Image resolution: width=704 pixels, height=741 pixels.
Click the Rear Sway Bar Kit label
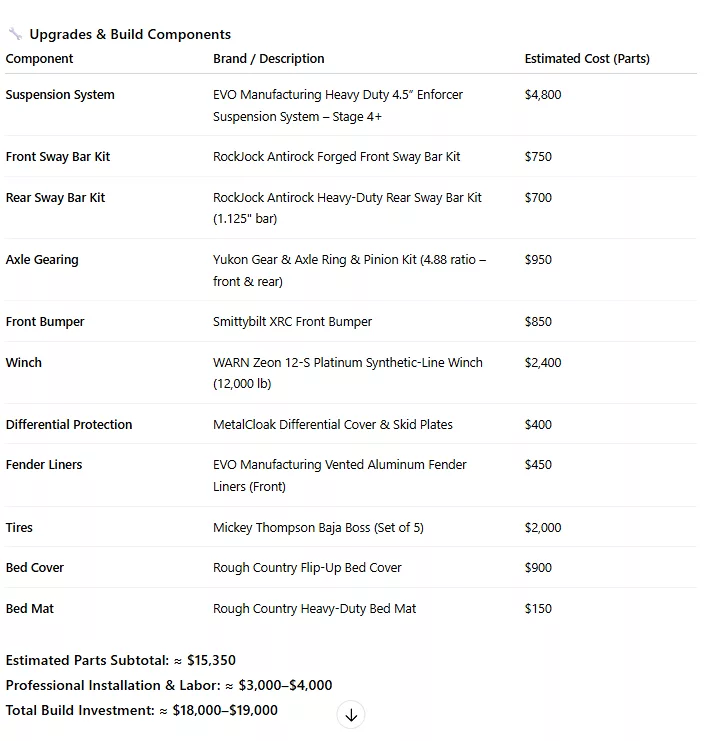pyautogui.click(x=55, y=198)
